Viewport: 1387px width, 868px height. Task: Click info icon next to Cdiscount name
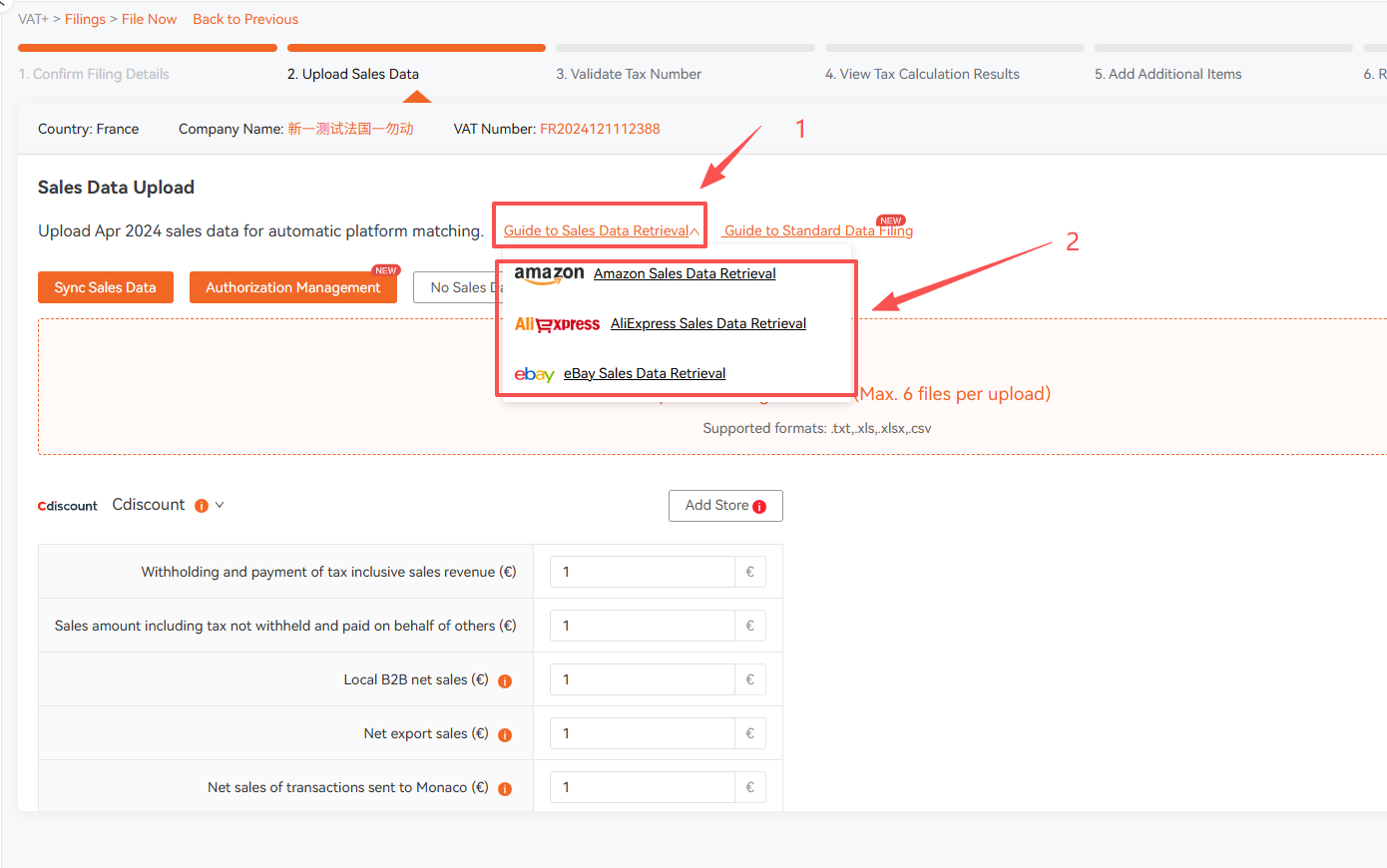(202, 506)
